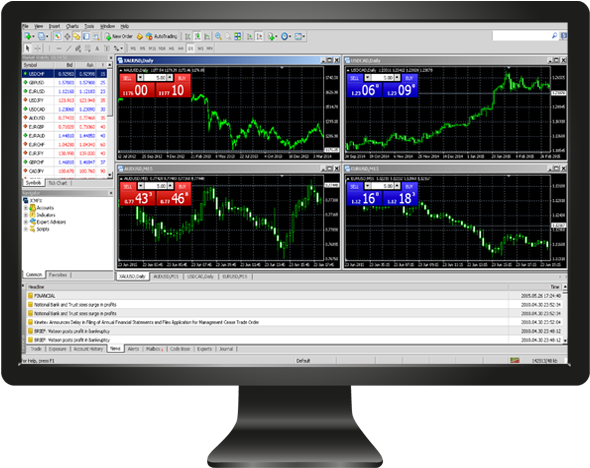Open the Charts menu
The image size is (590, 468).
[72, 26]
